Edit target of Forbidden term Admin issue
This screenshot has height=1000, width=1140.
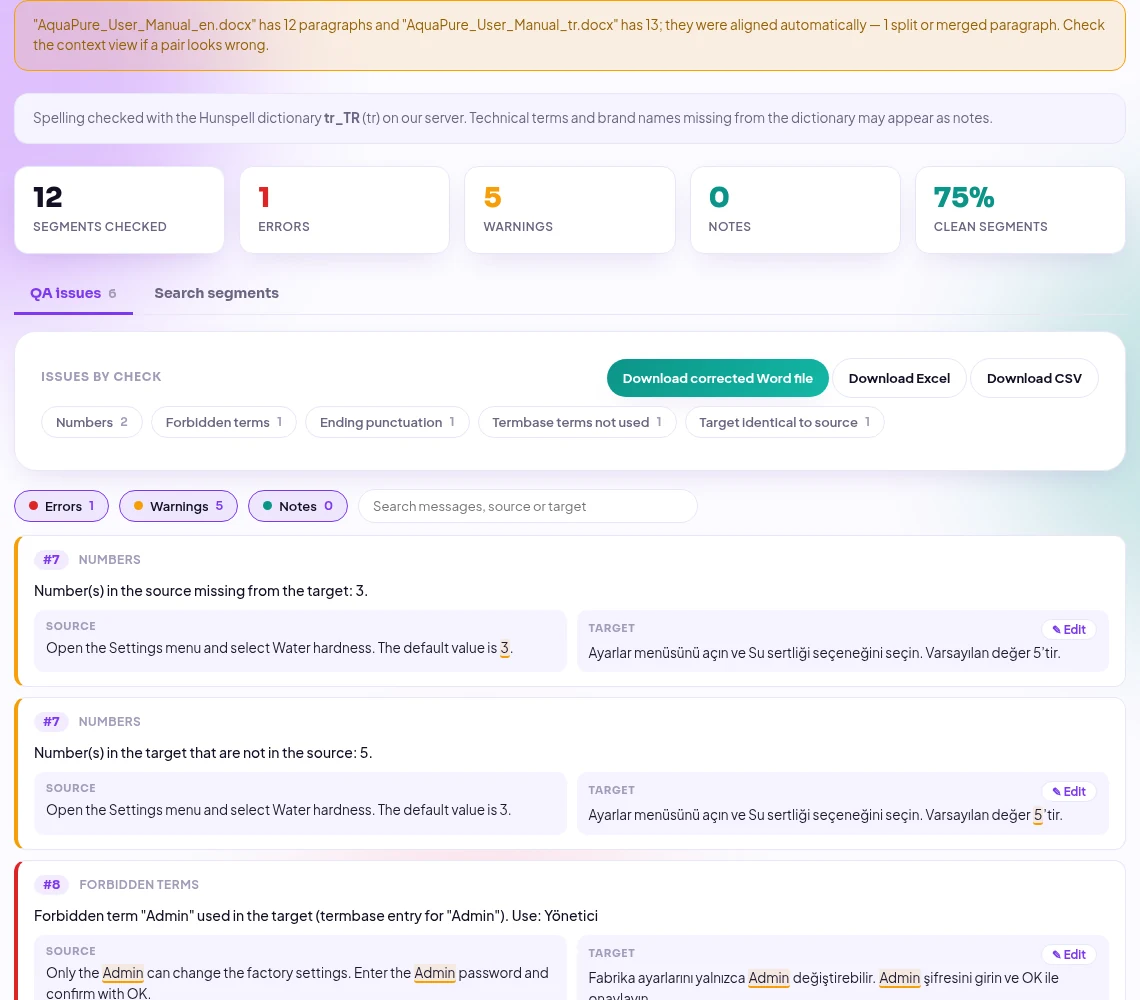pyautogui.click(x=1069, y=955)
